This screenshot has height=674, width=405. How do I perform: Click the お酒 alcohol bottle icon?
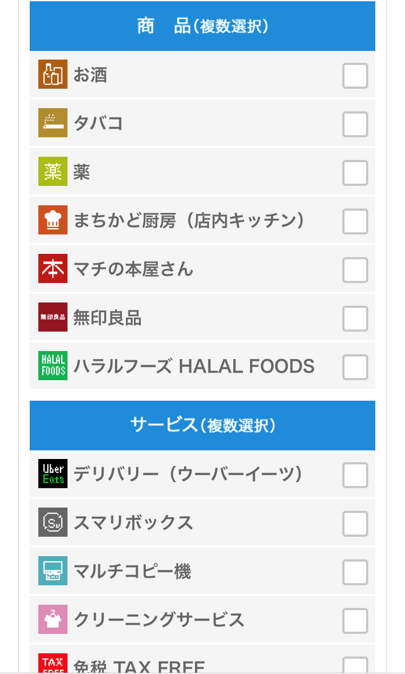(x=53, y=74)
